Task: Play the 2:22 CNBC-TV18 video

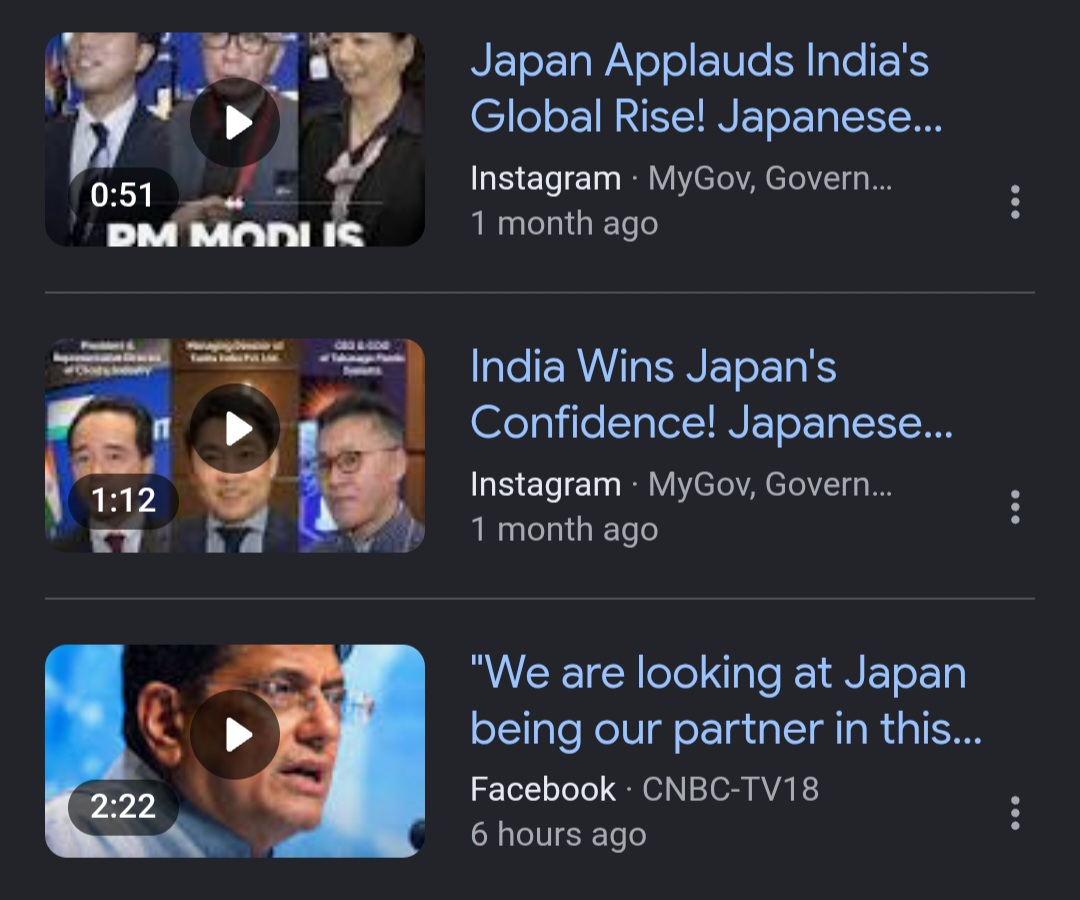Action: coord(235,735)
